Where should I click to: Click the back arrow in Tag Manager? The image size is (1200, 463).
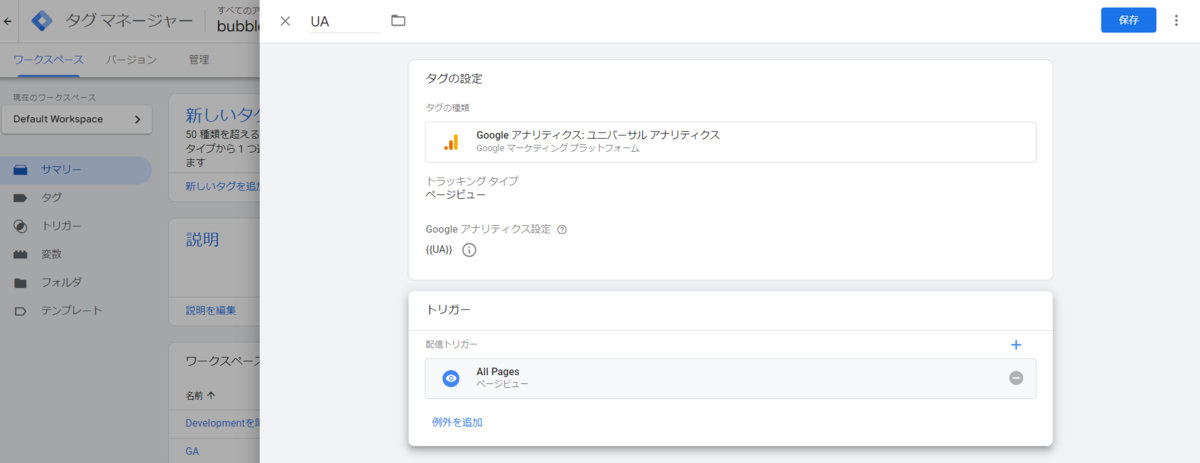click(x=9, y=20)
